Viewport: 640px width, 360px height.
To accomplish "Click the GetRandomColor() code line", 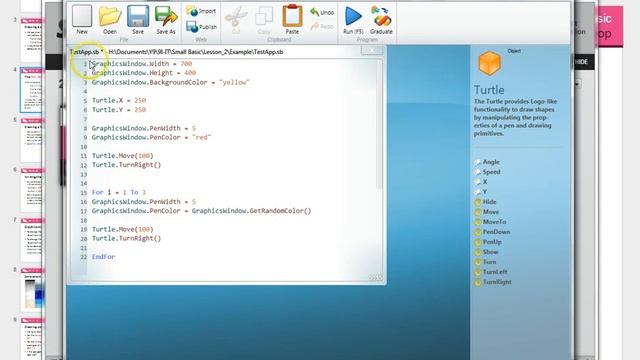I will tap(201, 211).
